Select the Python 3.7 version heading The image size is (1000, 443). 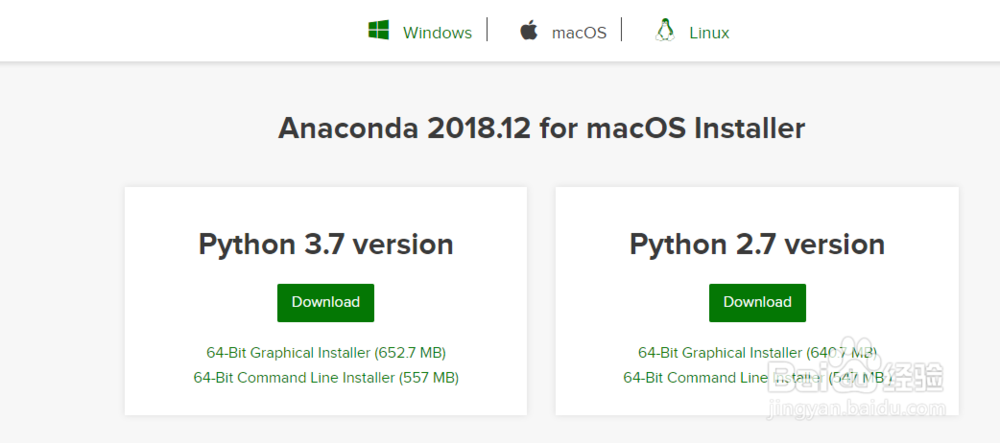[x=326, y=245]
